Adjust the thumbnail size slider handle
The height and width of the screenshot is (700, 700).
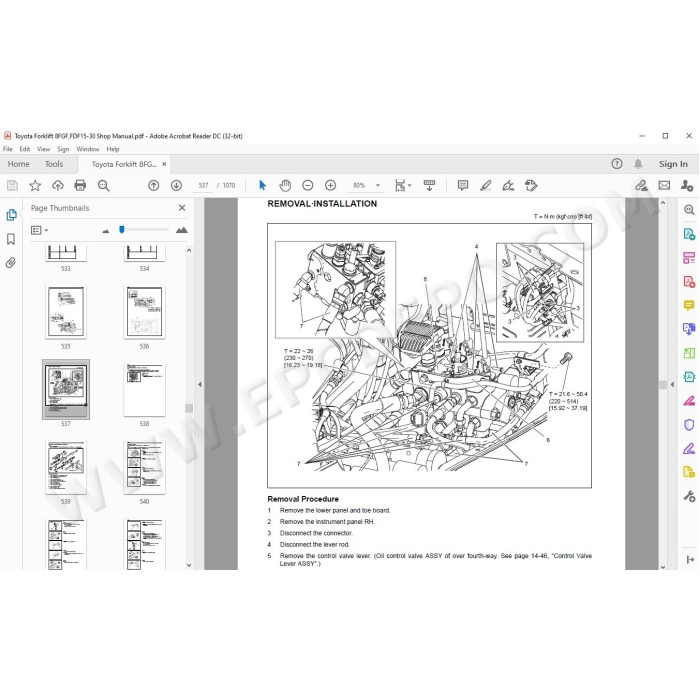pos(121,229)
